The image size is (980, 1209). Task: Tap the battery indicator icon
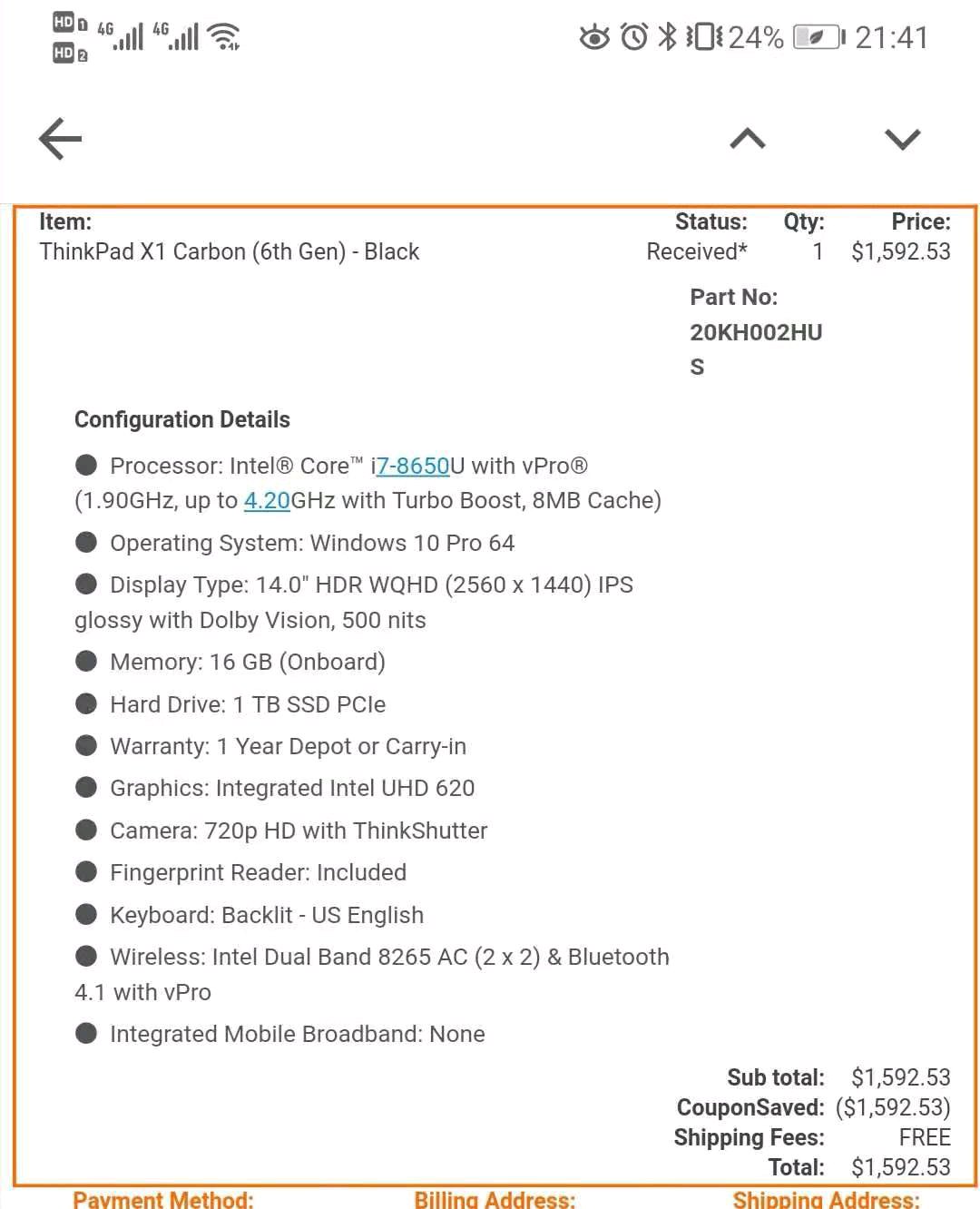point(818,37)
